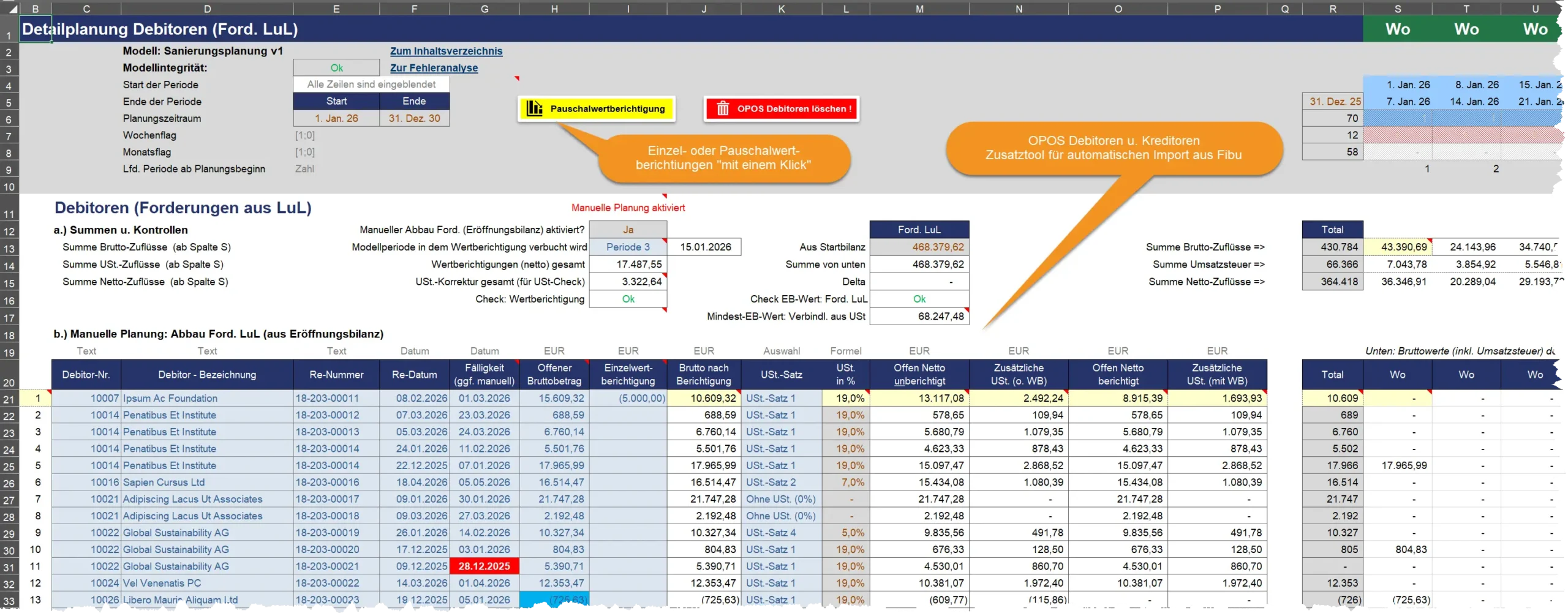Select the USt.-Satz 2 cell for Sapien Cursus Ltd

[x=781, y=483]
